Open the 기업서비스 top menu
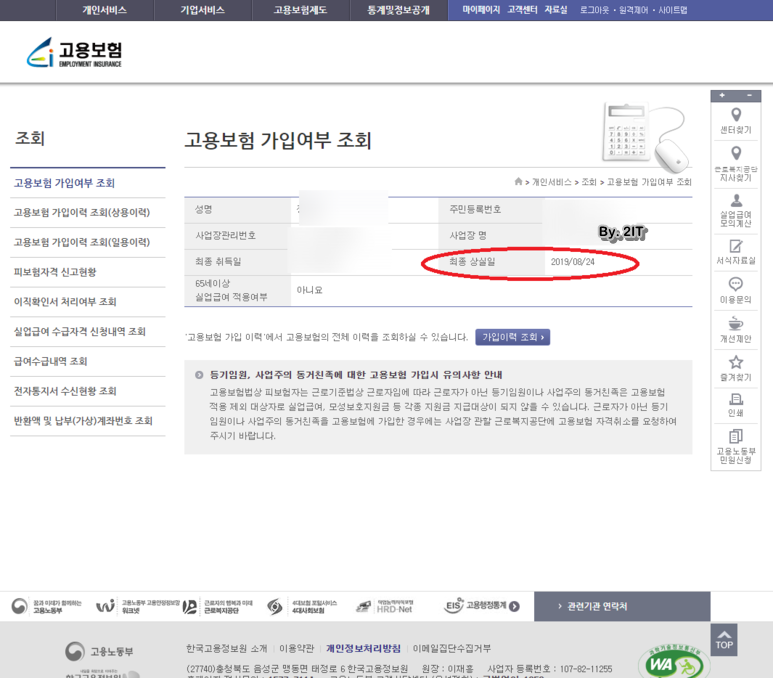This screenshot has width=773, height=678. 203,10
